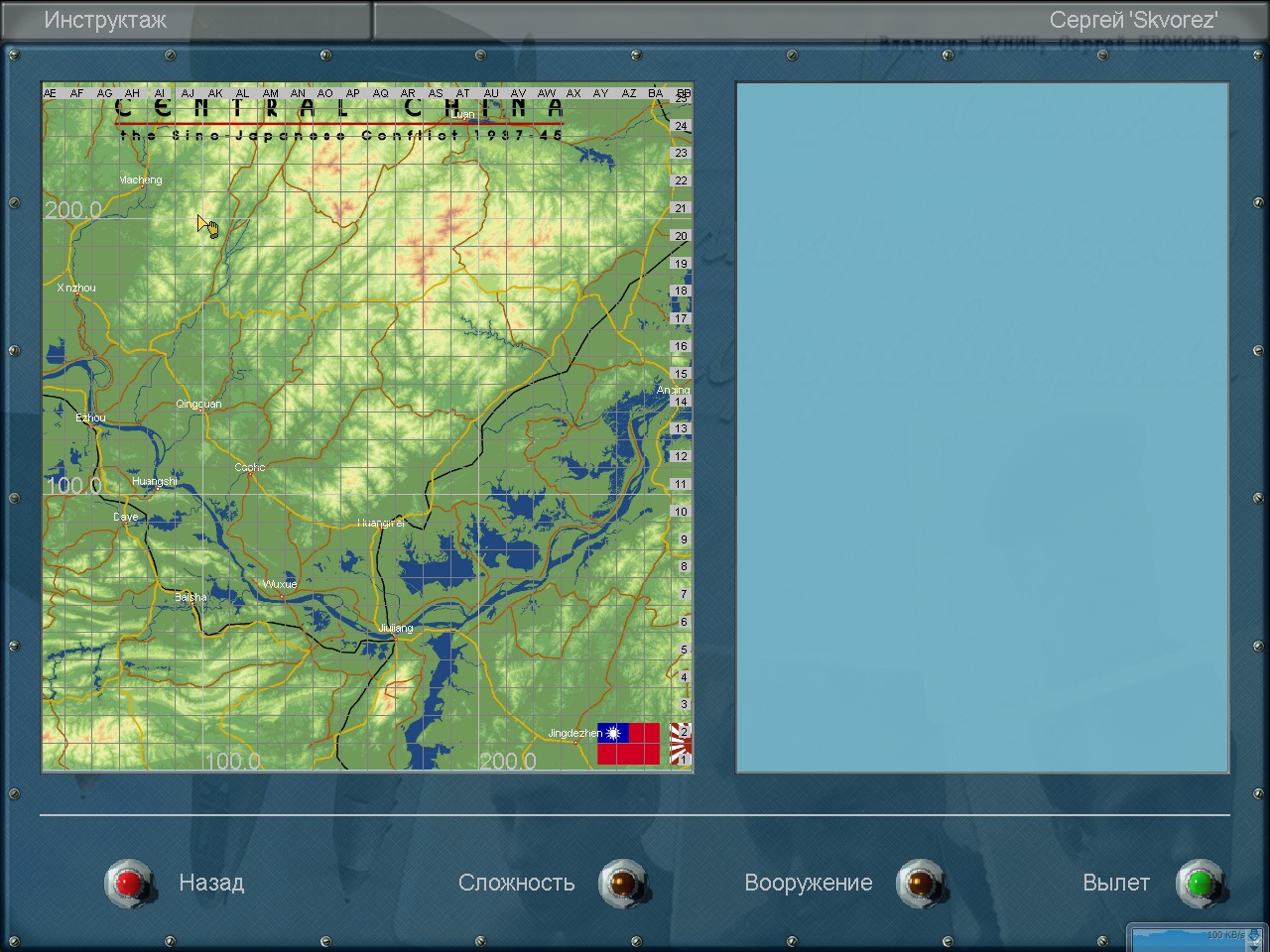Click the Sino-Japanese Conflict 1937-45 subtitle

pyautogui.click(x=341, y=135)
